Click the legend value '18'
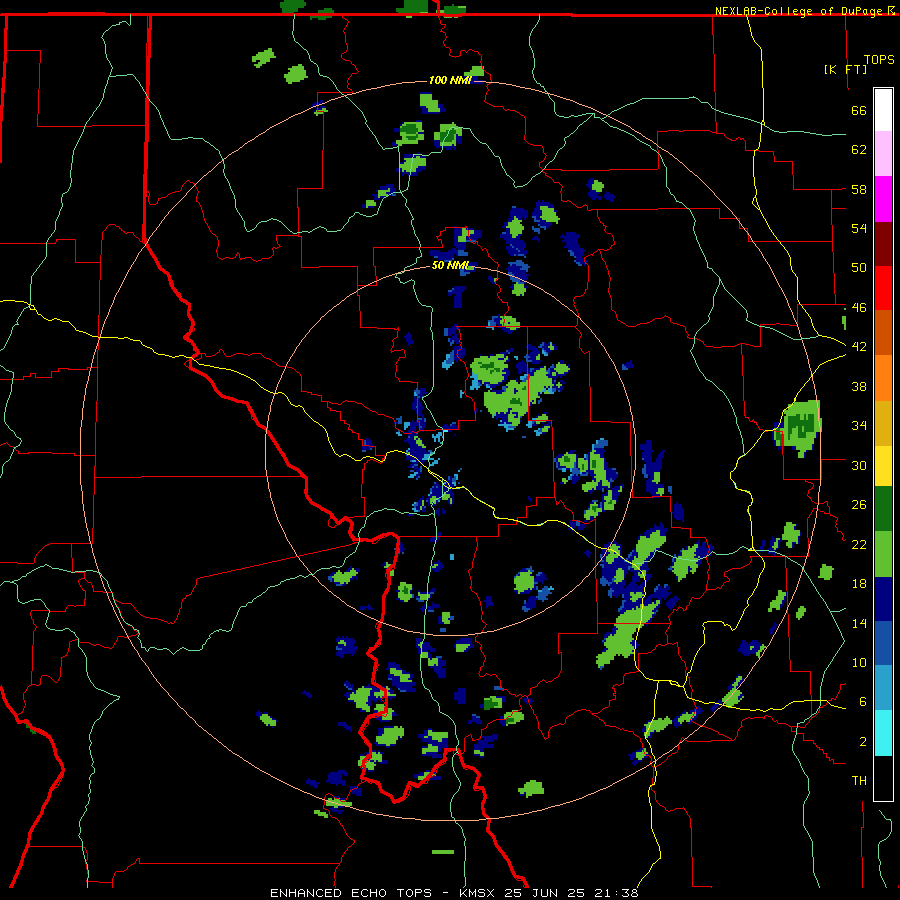Screen dimensions: 900x900 pos(859,584)
